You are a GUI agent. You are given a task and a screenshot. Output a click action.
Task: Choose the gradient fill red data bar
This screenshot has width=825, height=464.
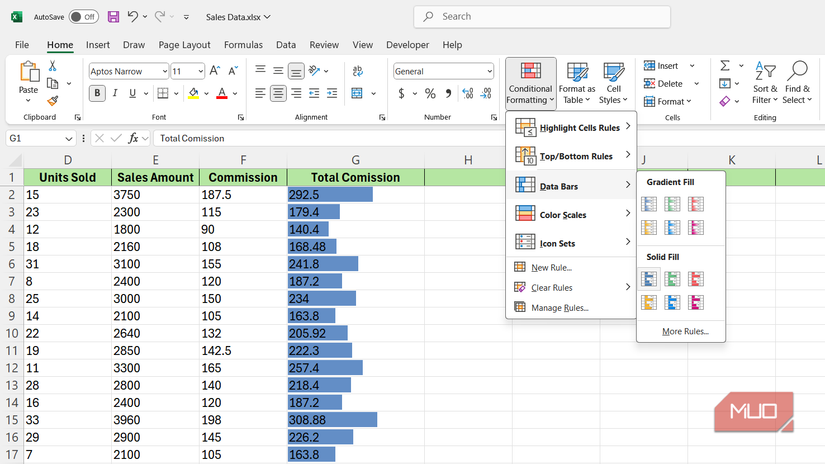pos(695,204)
